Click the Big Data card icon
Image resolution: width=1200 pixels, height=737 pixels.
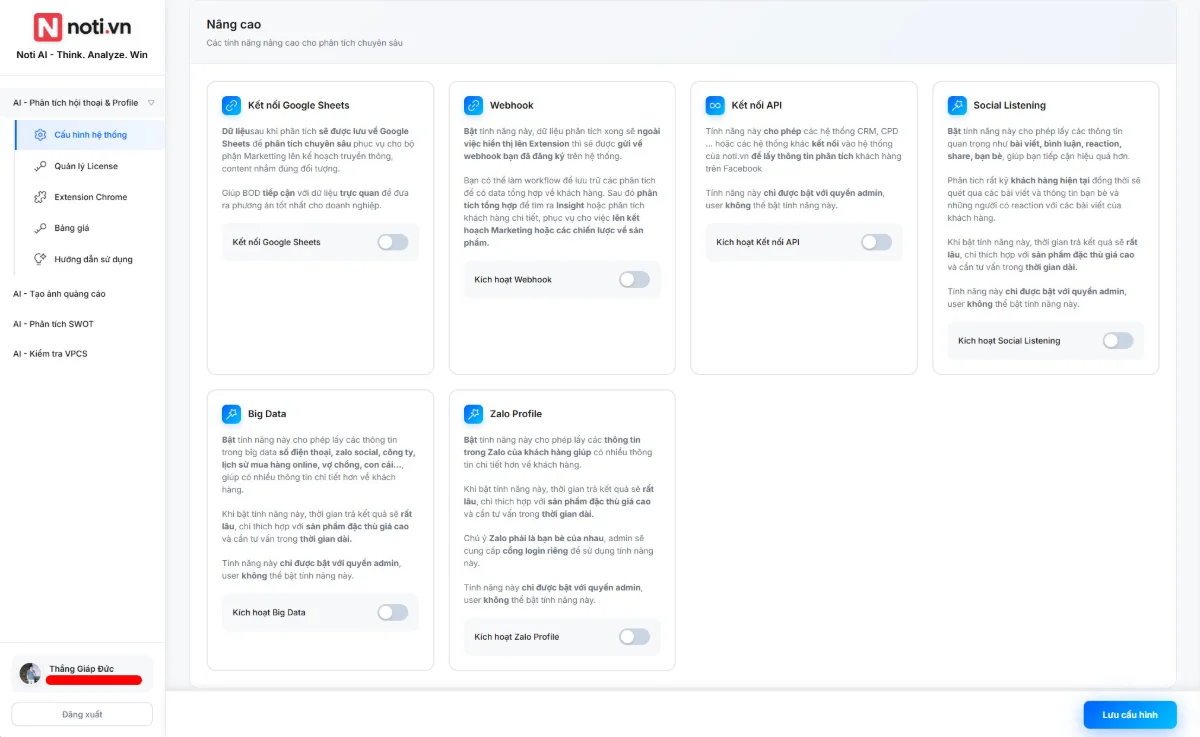click(x=231, y=413)
